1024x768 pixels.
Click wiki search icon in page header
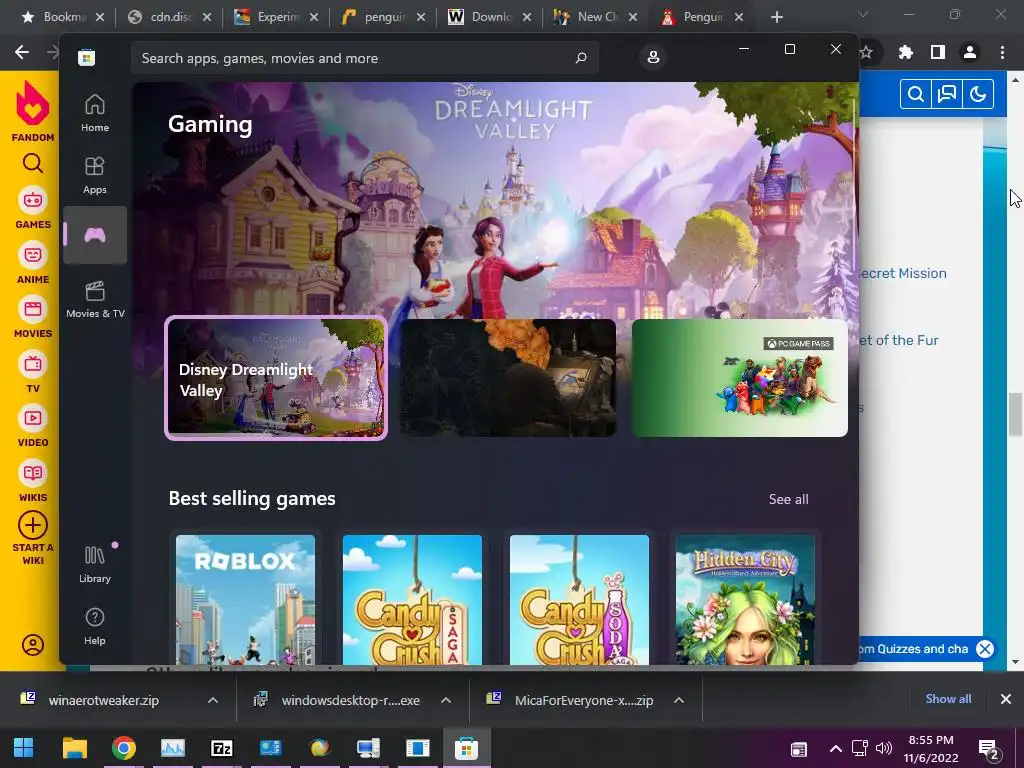(916, 95)
